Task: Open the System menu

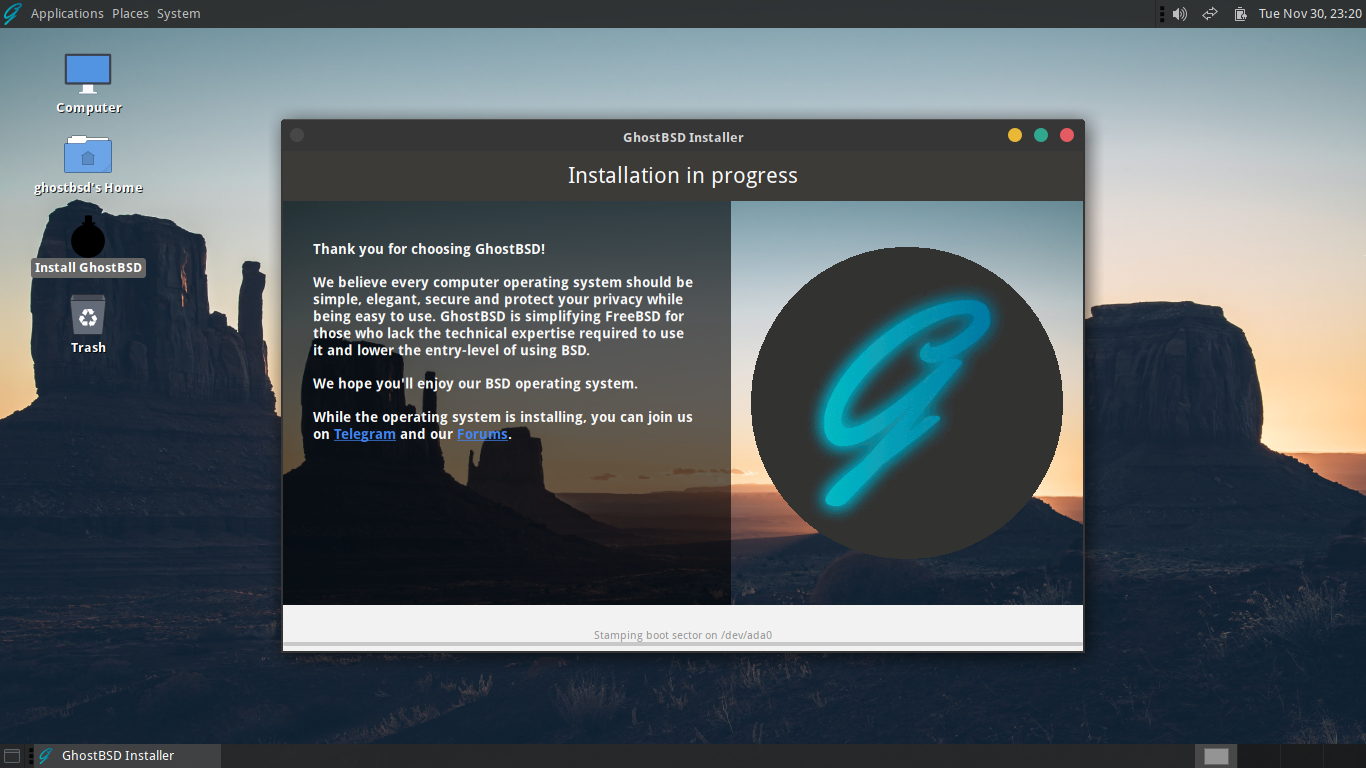Action: [x=178, y=14]
